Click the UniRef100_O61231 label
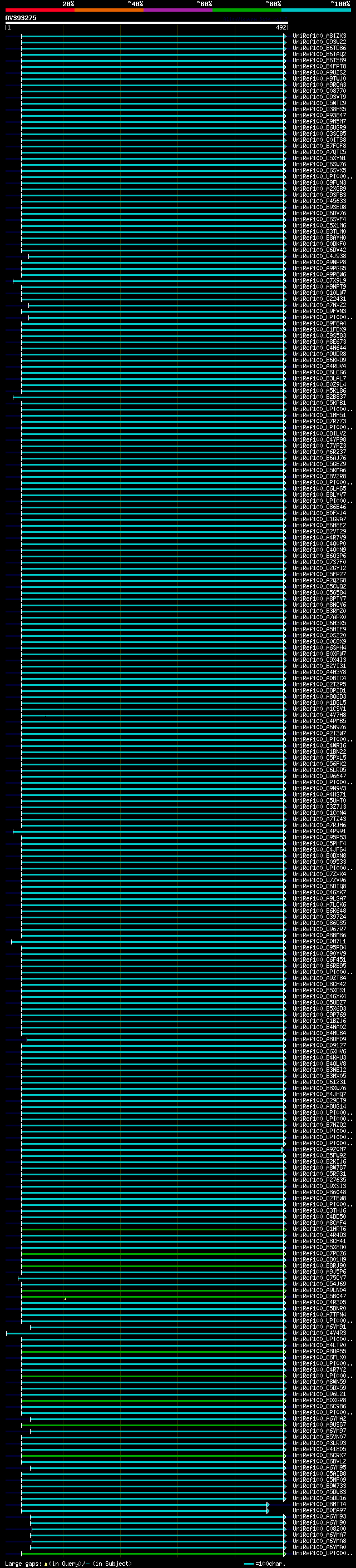This screenshot has height=1568, width=356. pos(319,1082)
